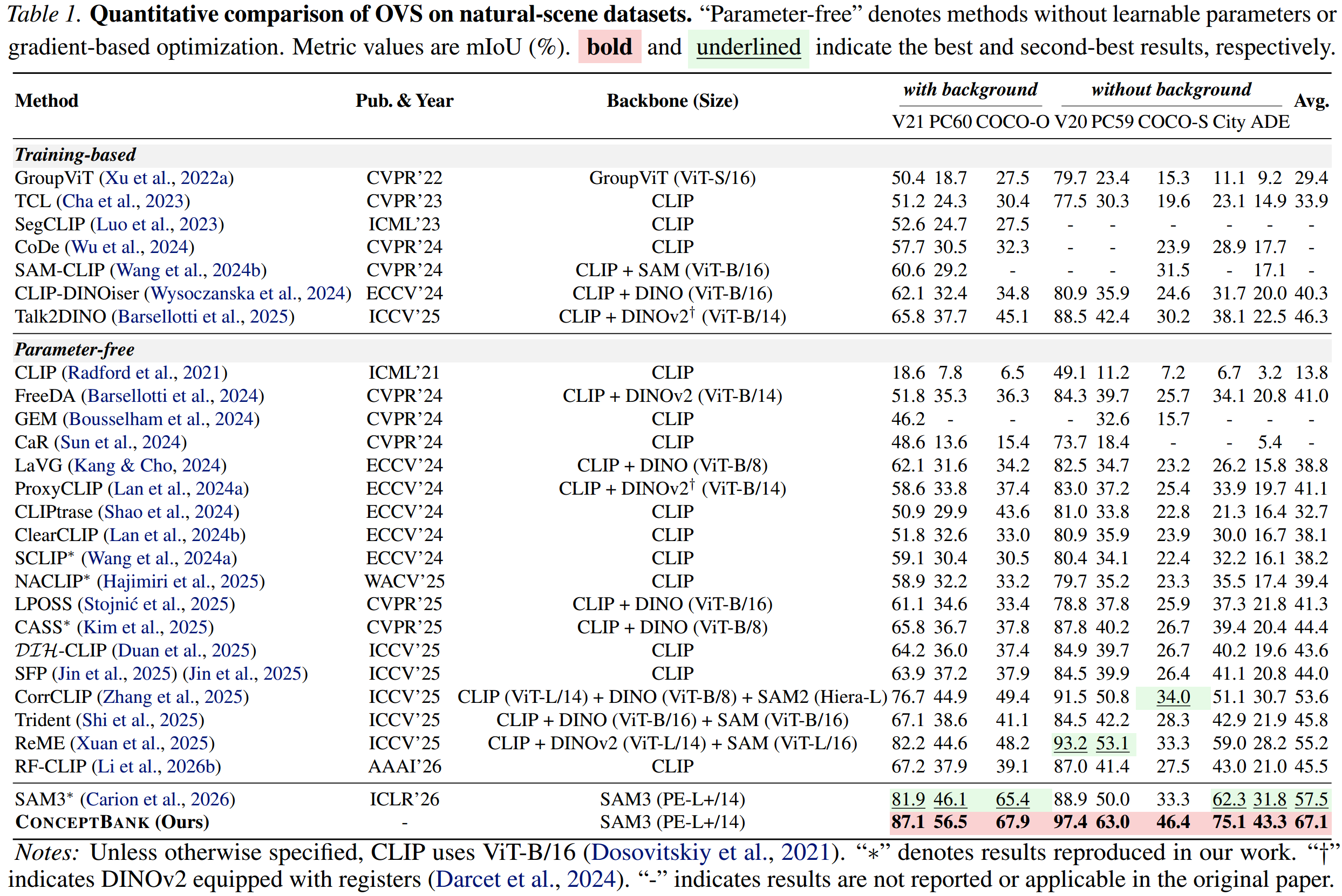This screenshot has height=896, width=1342.
Task: Click ReME's underlined V20 value 93.2
Action: pyautogui.click(x=1071, y=743)
